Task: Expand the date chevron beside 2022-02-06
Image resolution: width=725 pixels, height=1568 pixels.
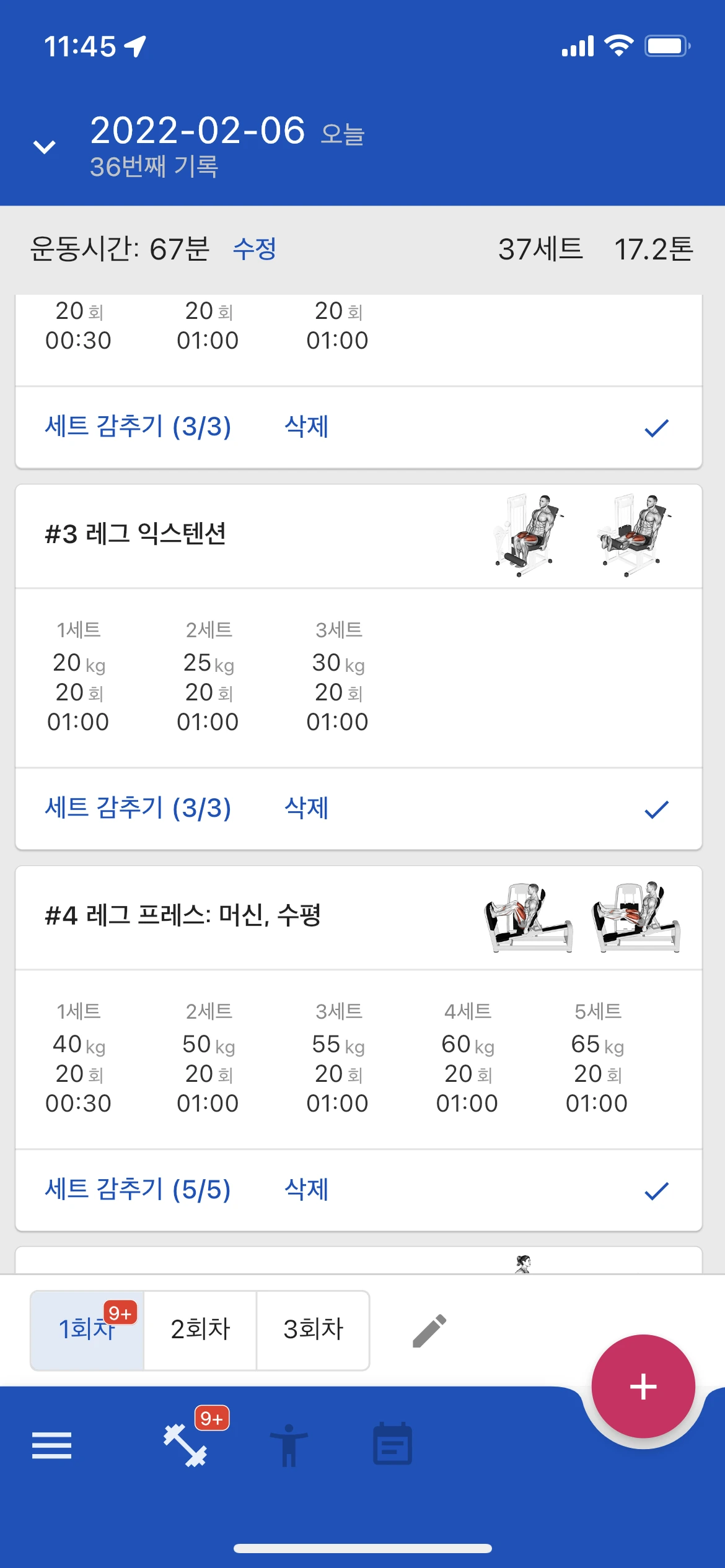Action: 44,147
